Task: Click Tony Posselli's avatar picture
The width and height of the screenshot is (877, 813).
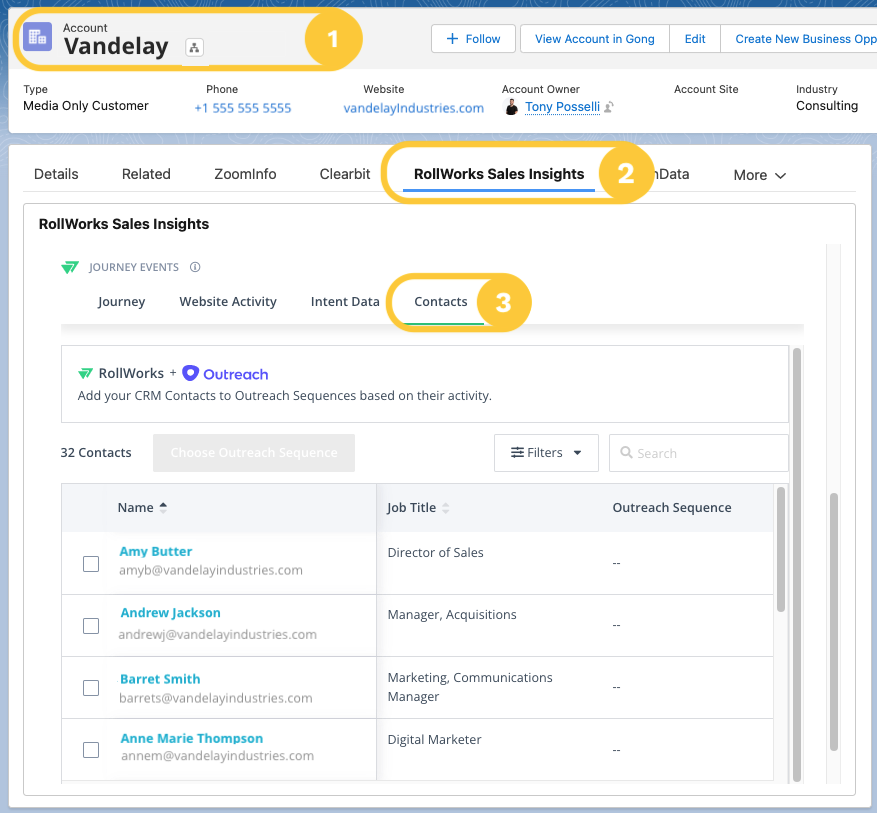Action: pos(511,106)
